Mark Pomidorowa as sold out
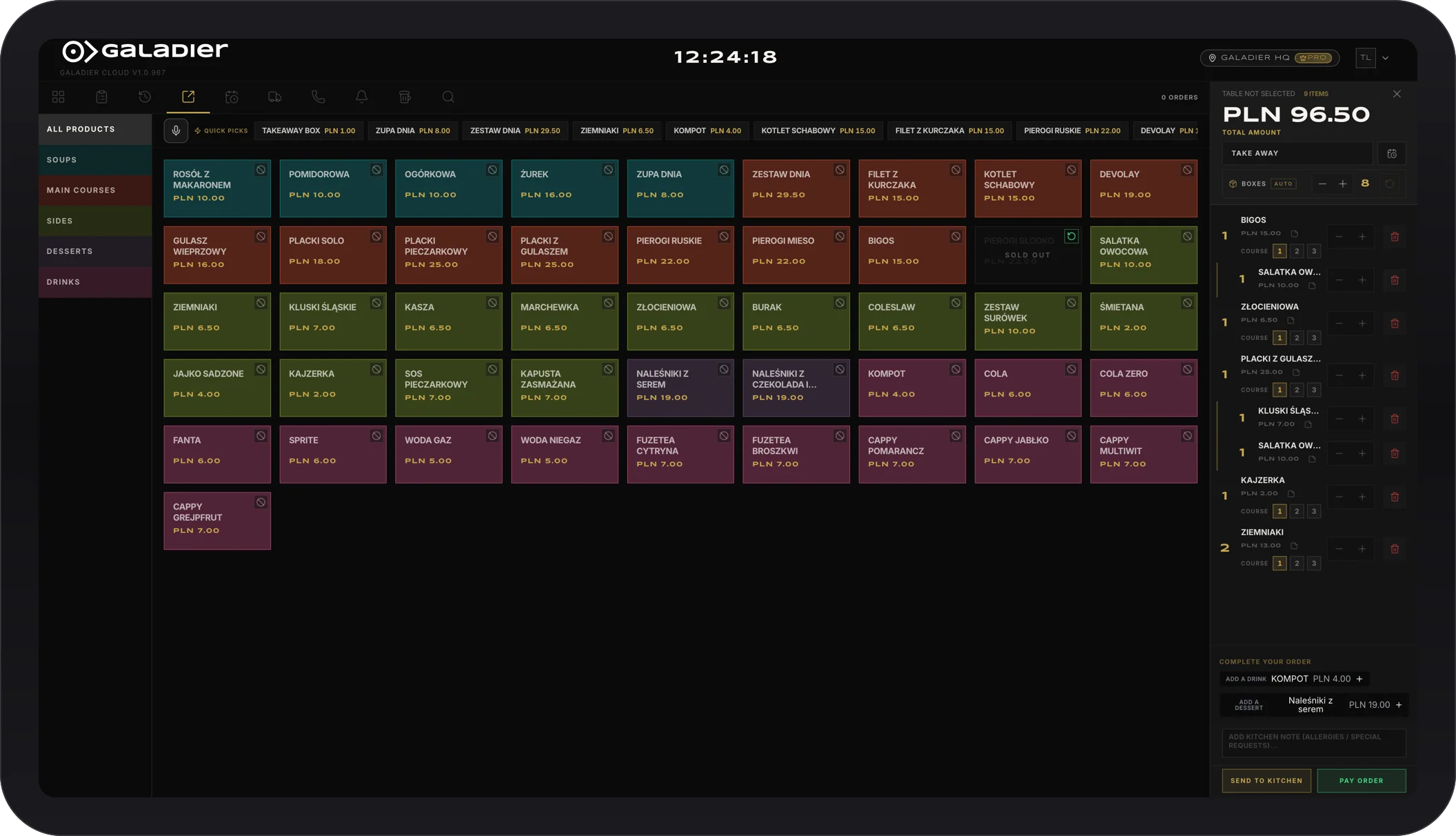Image resolution: width=1456 pixels, height=836 pixels. pos(376,170)
